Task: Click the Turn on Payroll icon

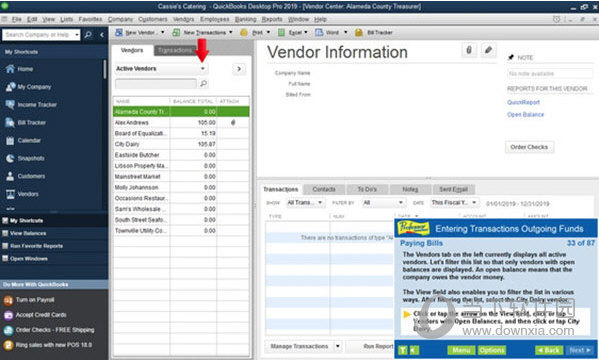Action: pos(8,300)
